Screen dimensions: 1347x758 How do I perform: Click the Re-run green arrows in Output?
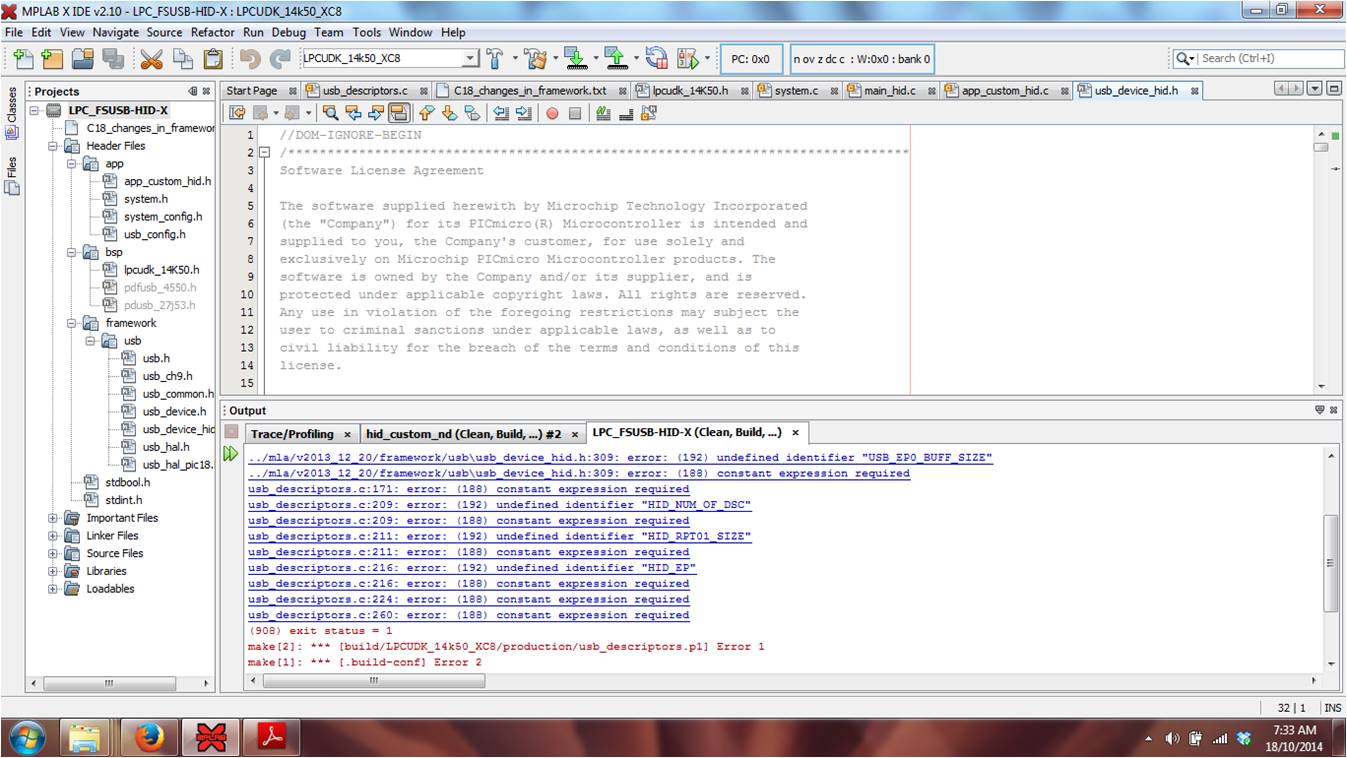tap(231, 454)
